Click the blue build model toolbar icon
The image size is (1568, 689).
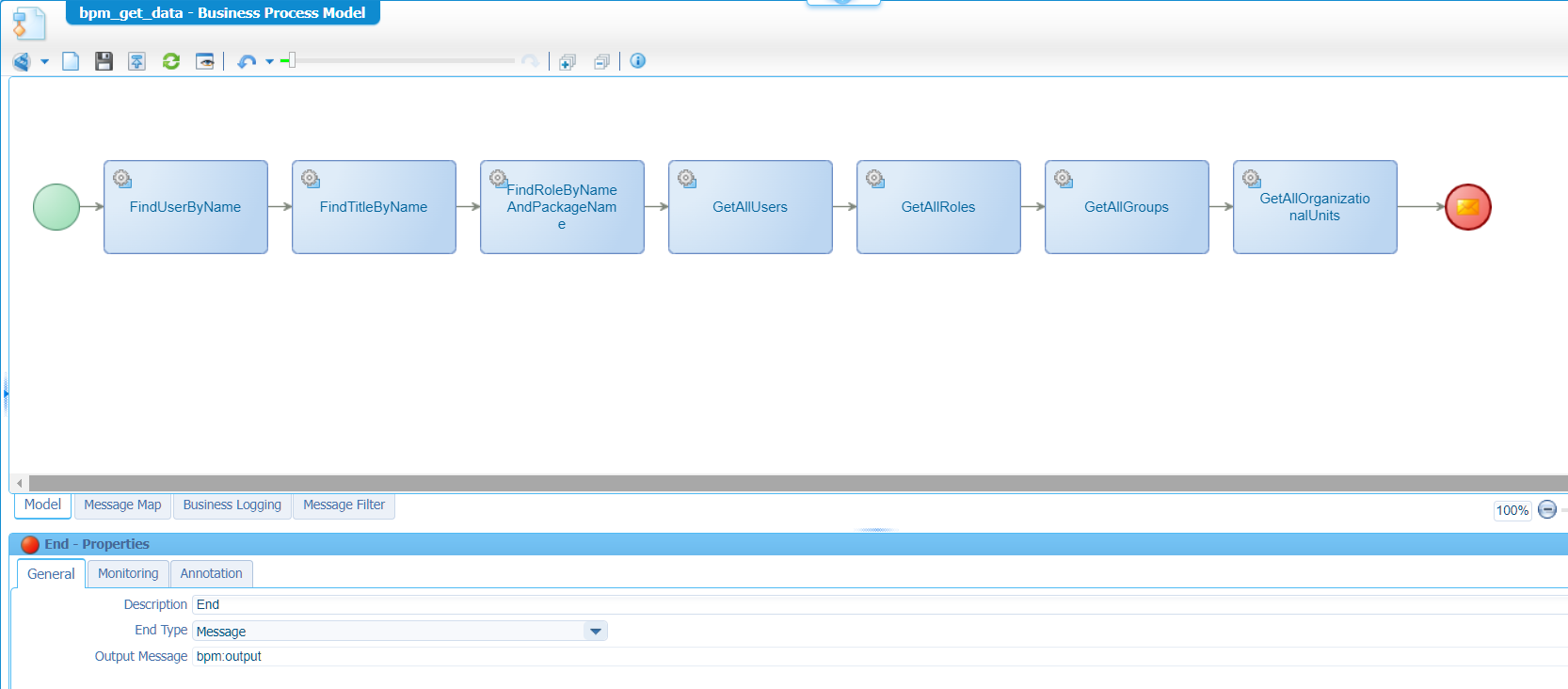(22, 61)
